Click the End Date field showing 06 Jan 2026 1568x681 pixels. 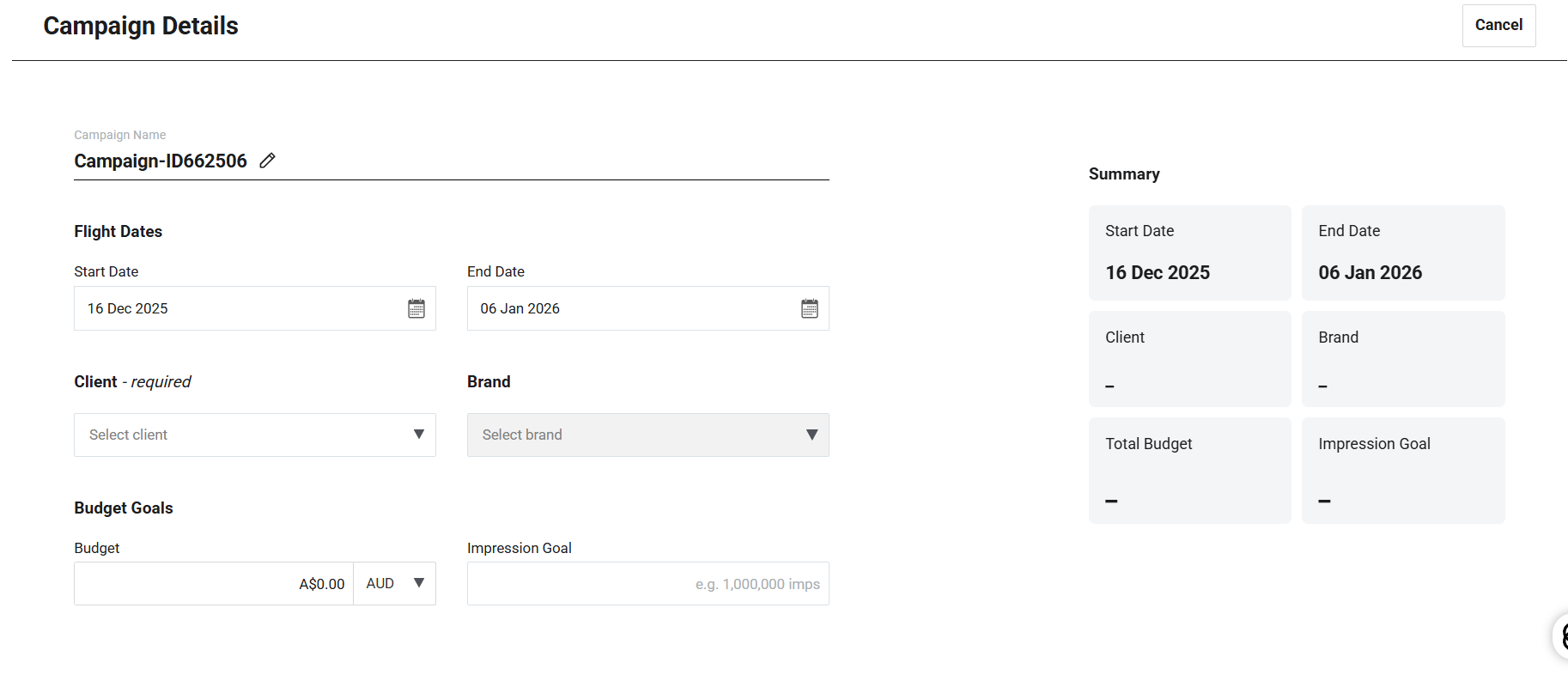(x=631, y=308)
